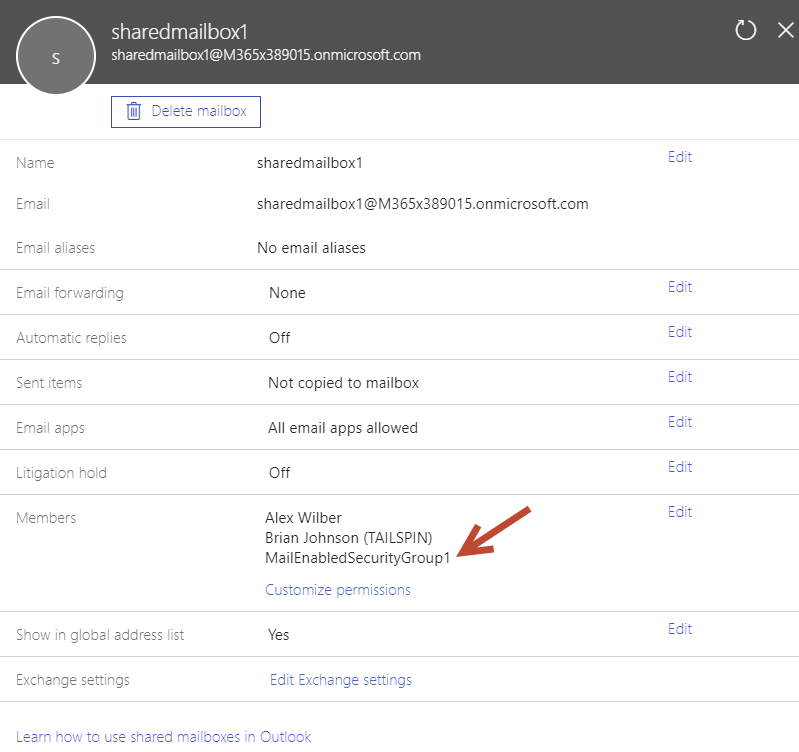Select member Alex Wilber
Viewport: 799px width, 752px height.
coord(303,518)
